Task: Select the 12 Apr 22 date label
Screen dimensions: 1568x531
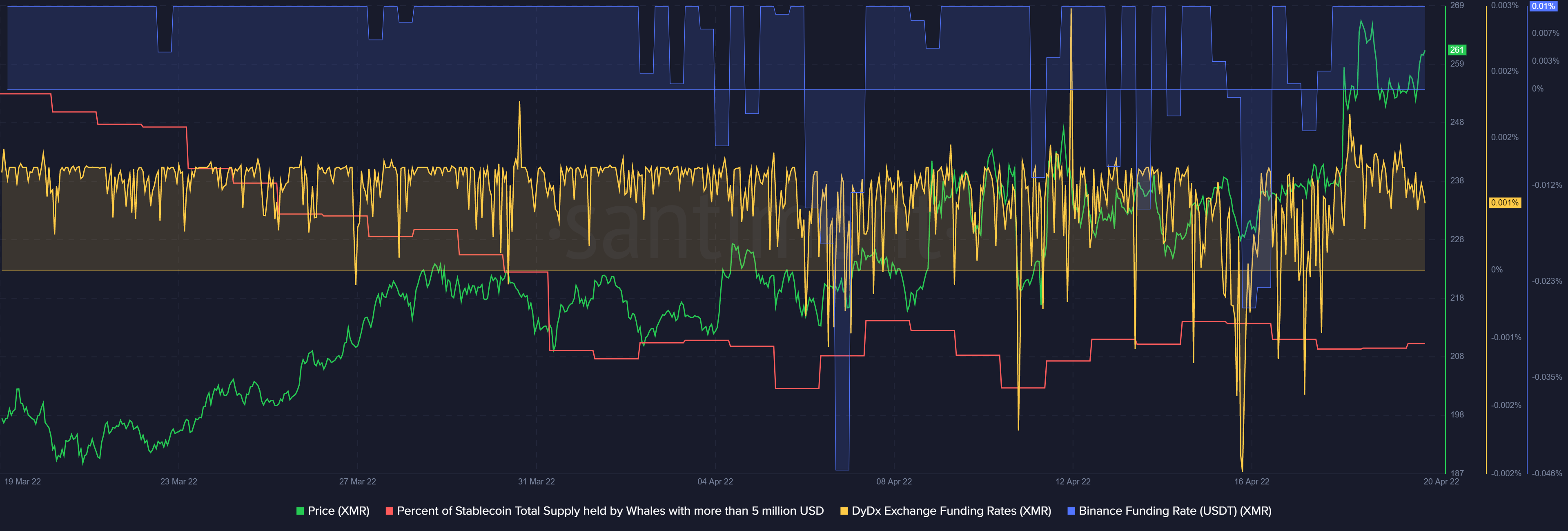Action: (1073, 482)
